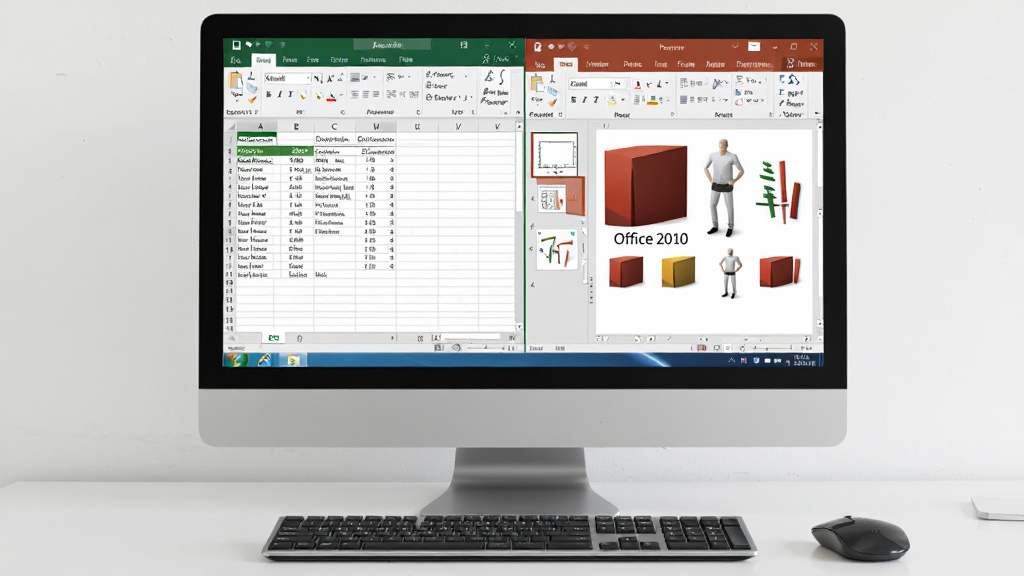Screen dimensions: 1024x576
Task: Toggle Underline in PowerPoint's font group
Action: pos(596,100)
